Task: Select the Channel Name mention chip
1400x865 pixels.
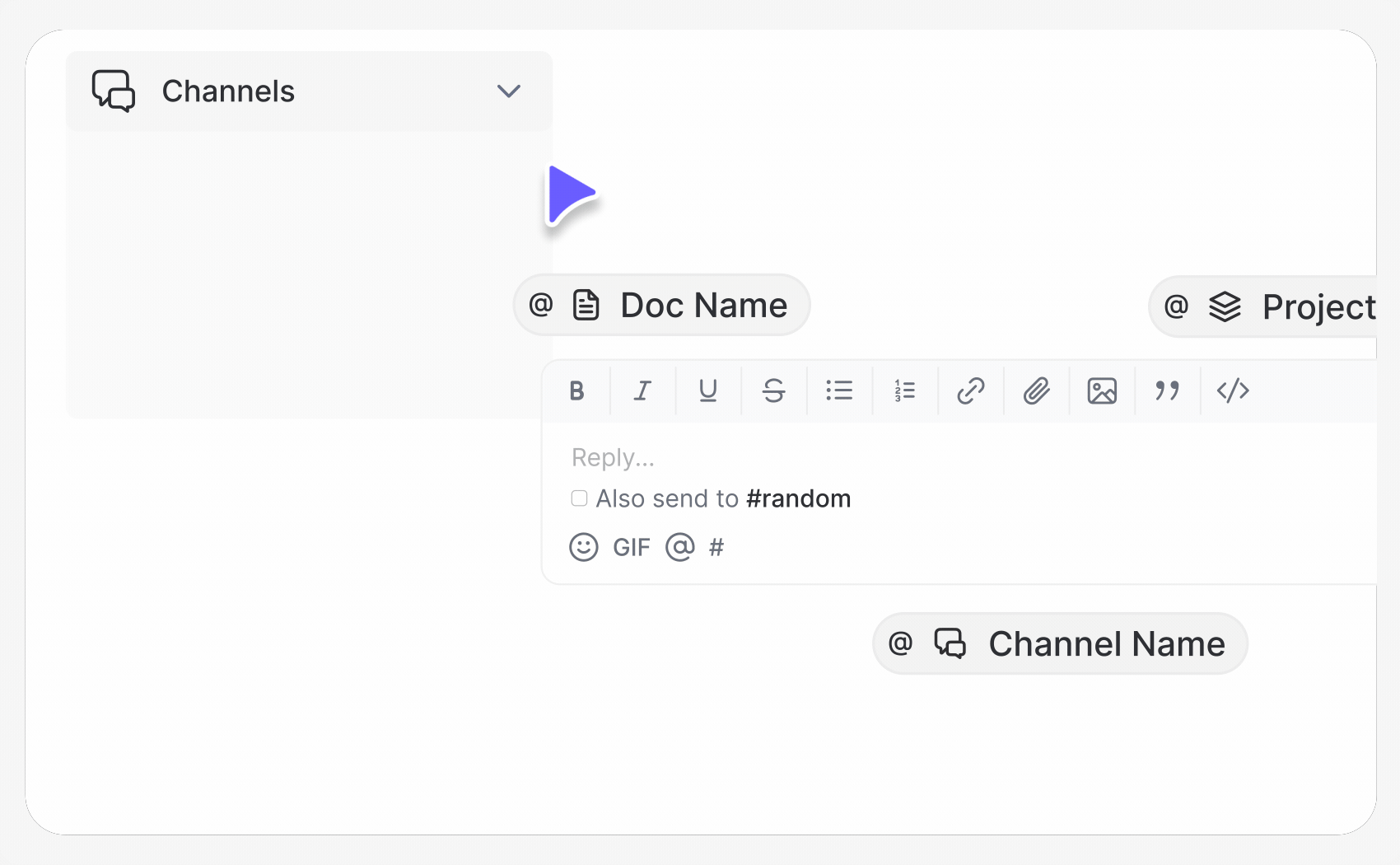Action: point(1060,643)
